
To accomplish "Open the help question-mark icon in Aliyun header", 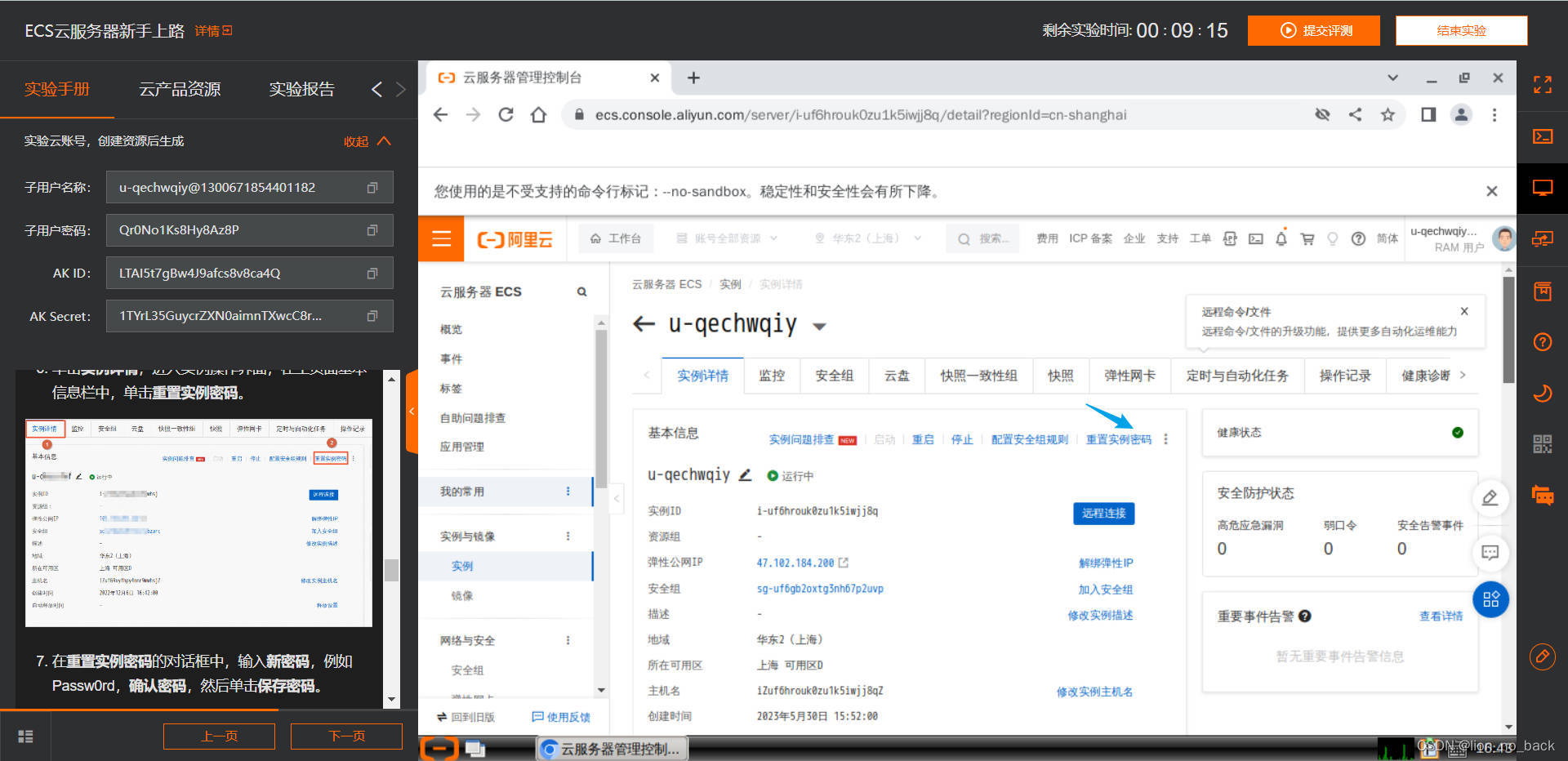I will [x=1358, y=238].
